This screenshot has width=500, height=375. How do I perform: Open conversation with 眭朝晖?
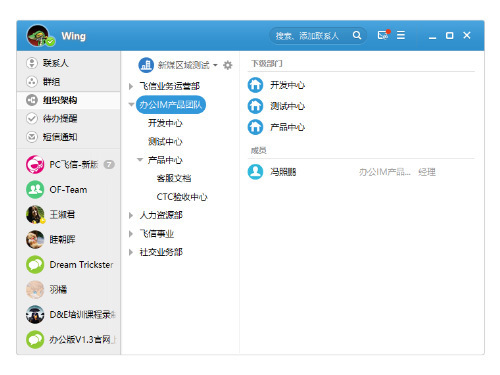tap(69, 239)
